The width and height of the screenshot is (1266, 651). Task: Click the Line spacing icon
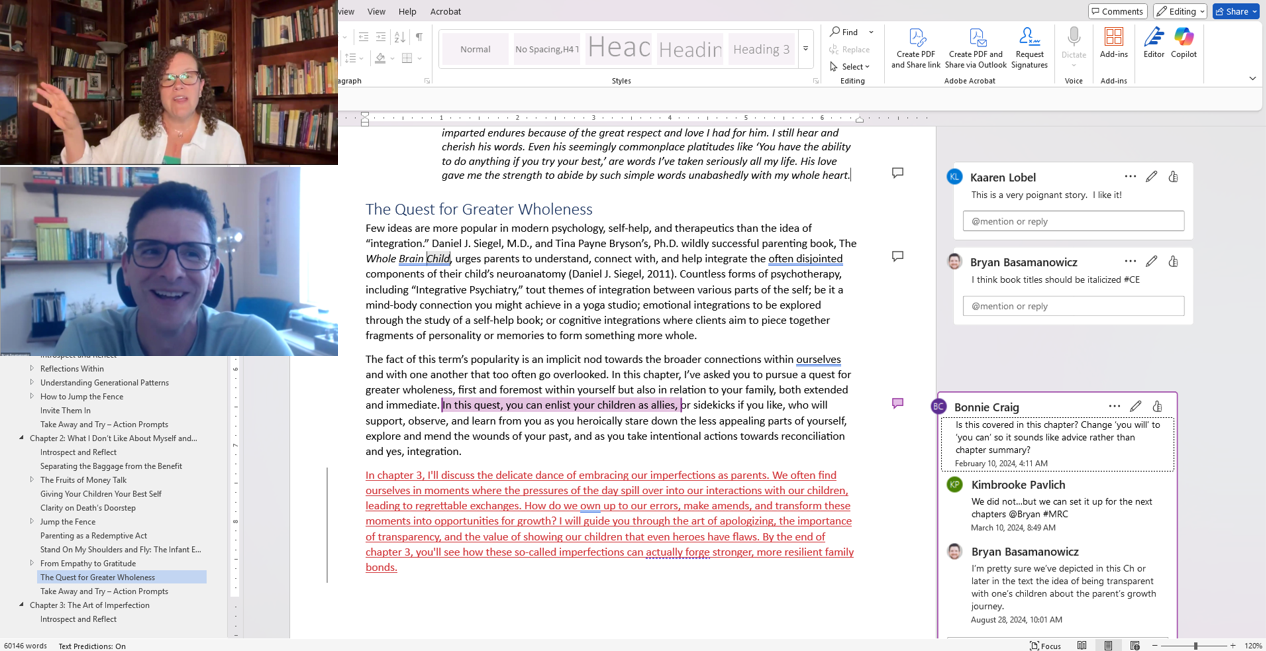(351, 59)
